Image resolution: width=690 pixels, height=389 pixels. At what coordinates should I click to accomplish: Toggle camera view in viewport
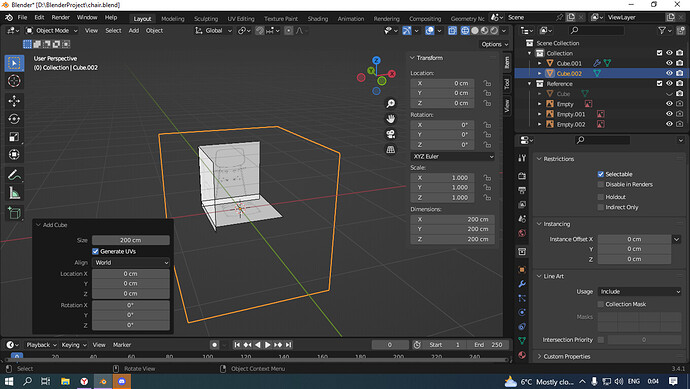[390, 134]
